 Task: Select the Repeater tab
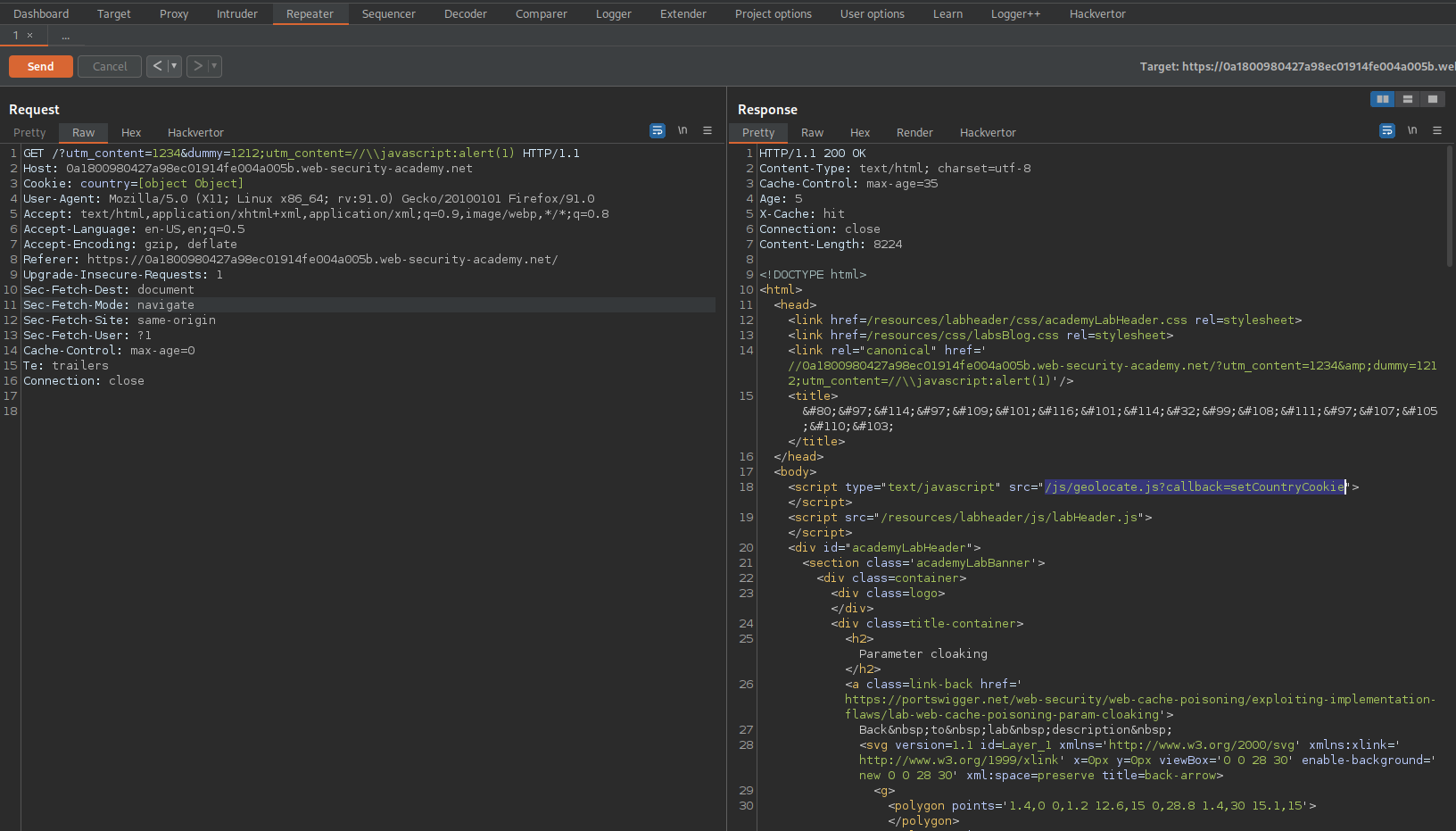tap(310, 13)
